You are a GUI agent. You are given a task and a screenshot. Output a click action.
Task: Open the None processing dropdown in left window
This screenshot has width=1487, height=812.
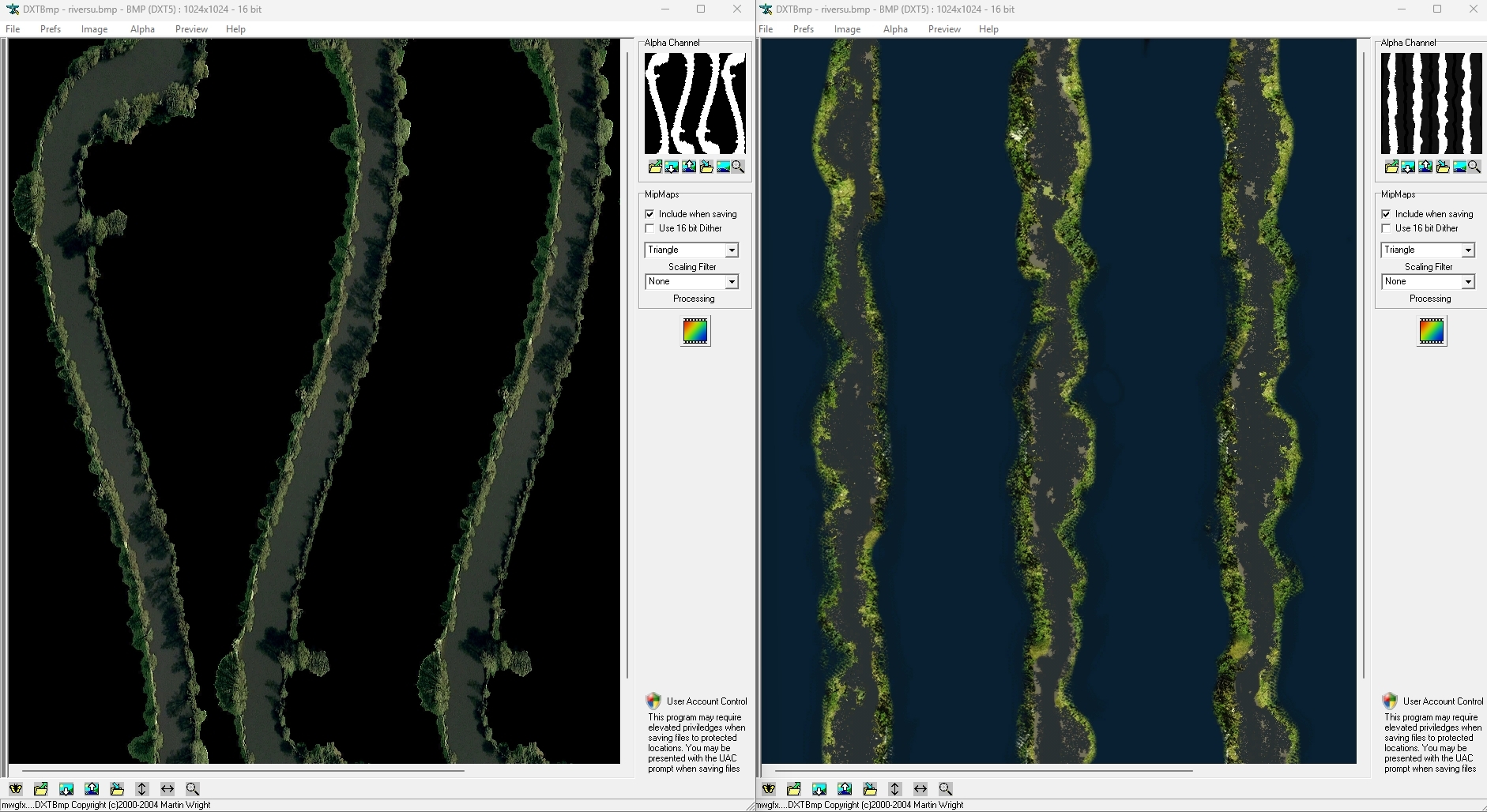[732, 282]
